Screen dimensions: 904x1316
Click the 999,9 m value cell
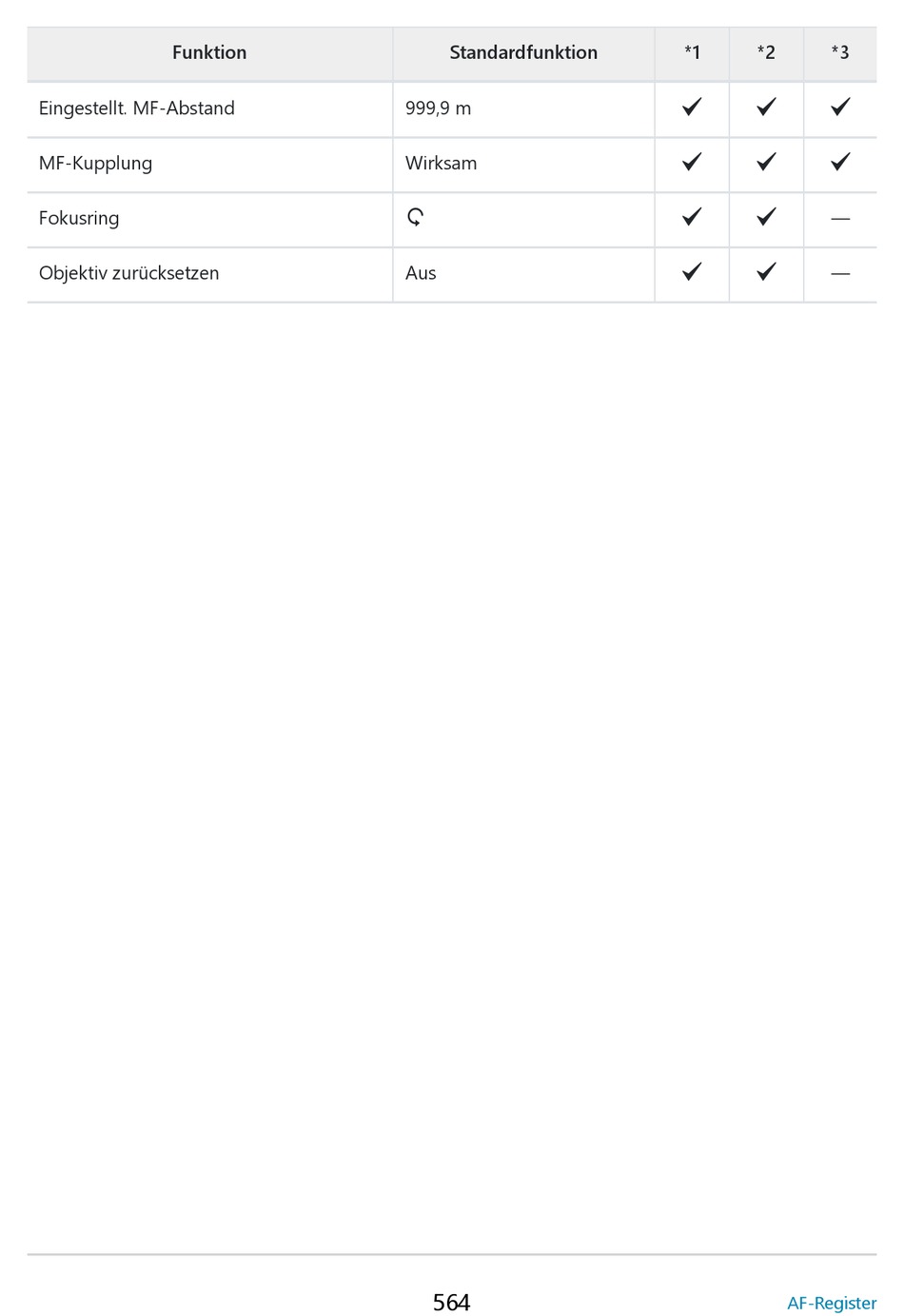point(439,108)
